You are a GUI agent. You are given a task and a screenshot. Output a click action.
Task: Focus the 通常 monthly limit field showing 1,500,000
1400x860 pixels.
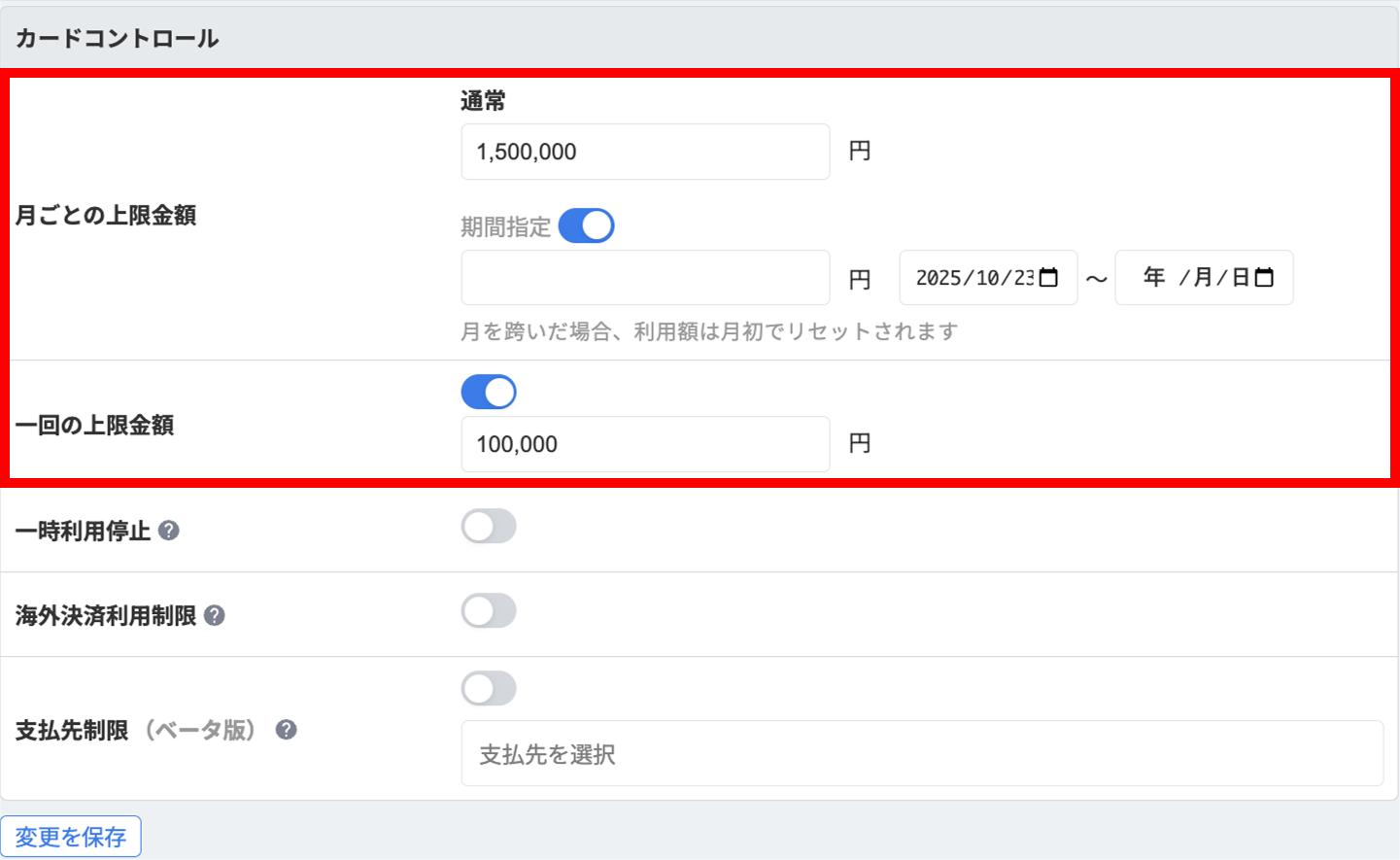pos(645,152)
